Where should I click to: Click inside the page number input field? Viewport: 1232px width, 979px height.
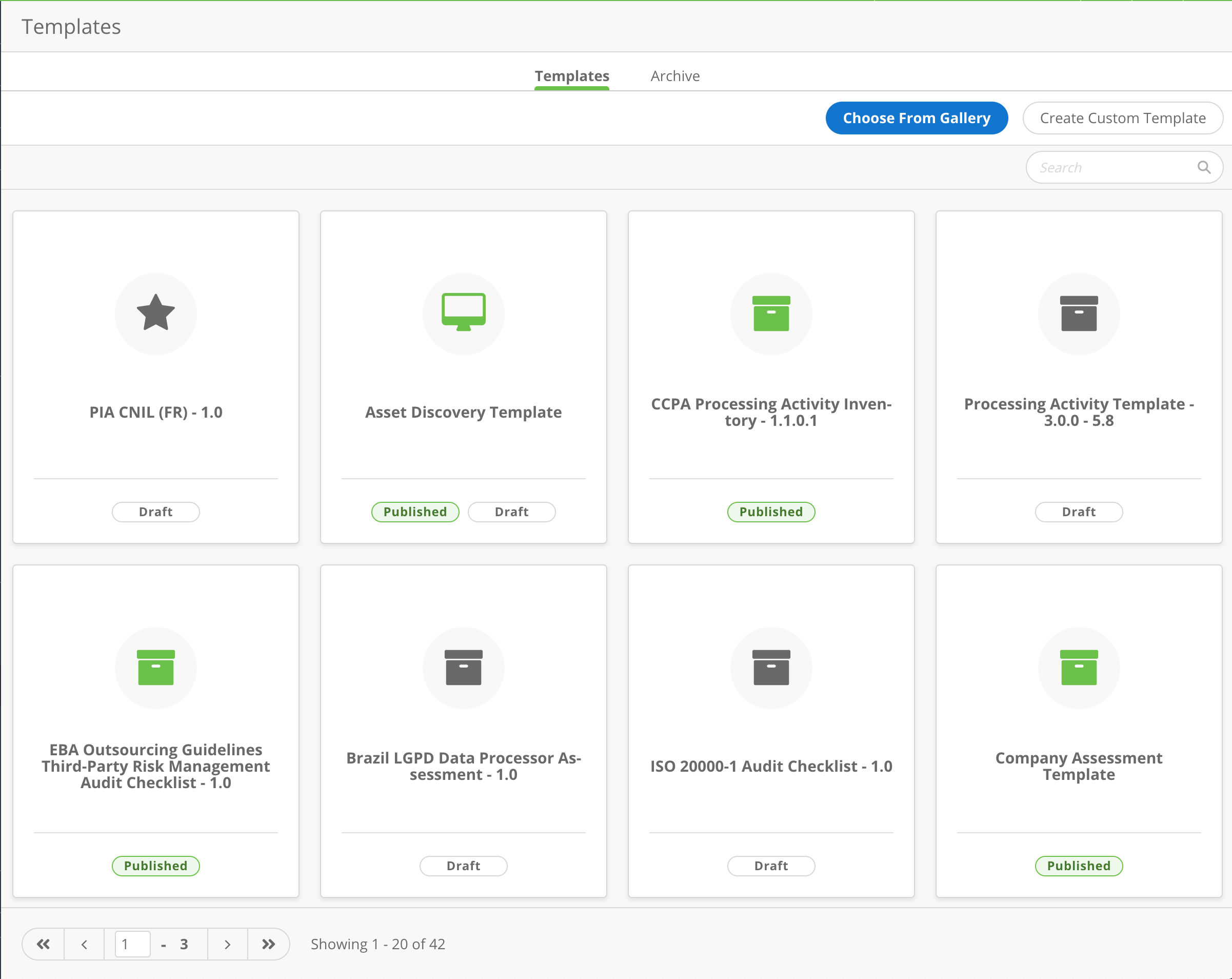pyautogui.click(x=132, y=944)
